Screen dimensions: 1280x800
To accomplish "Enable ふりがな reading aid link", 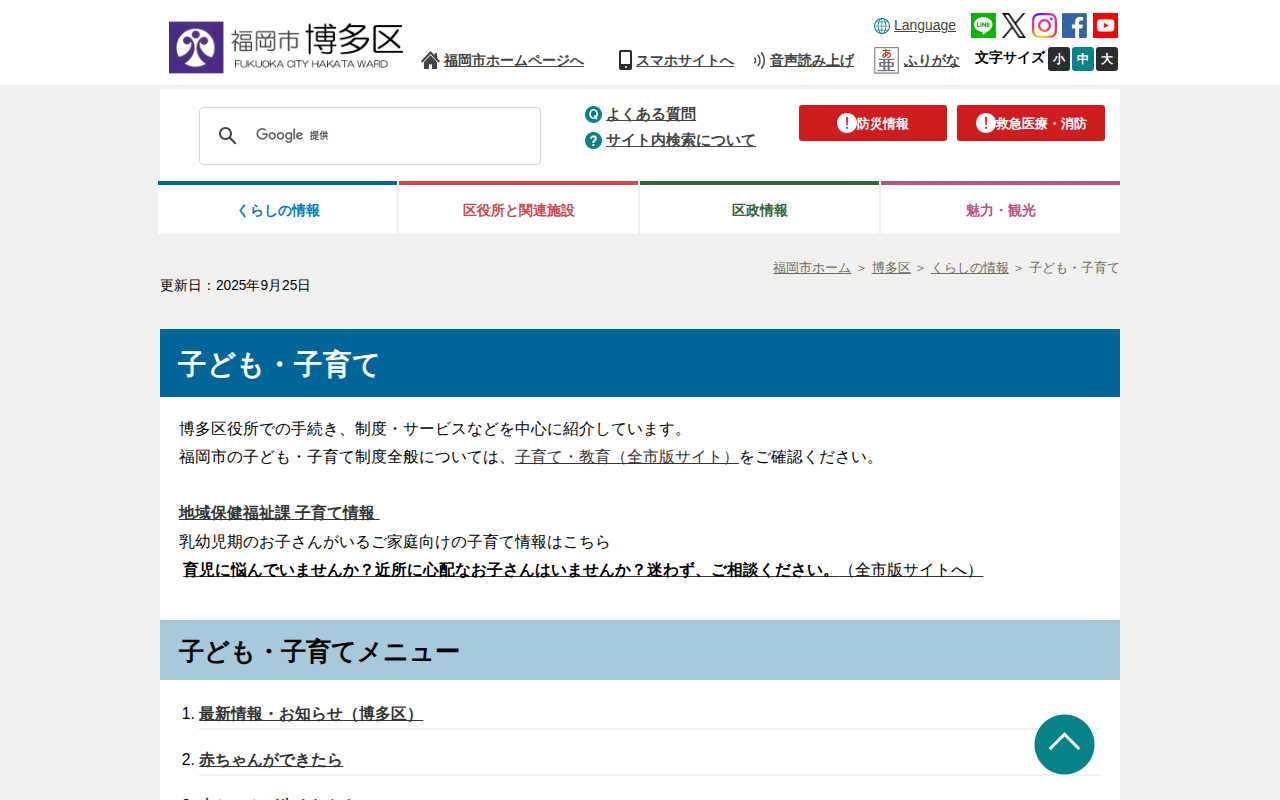I will pos(932,60).
